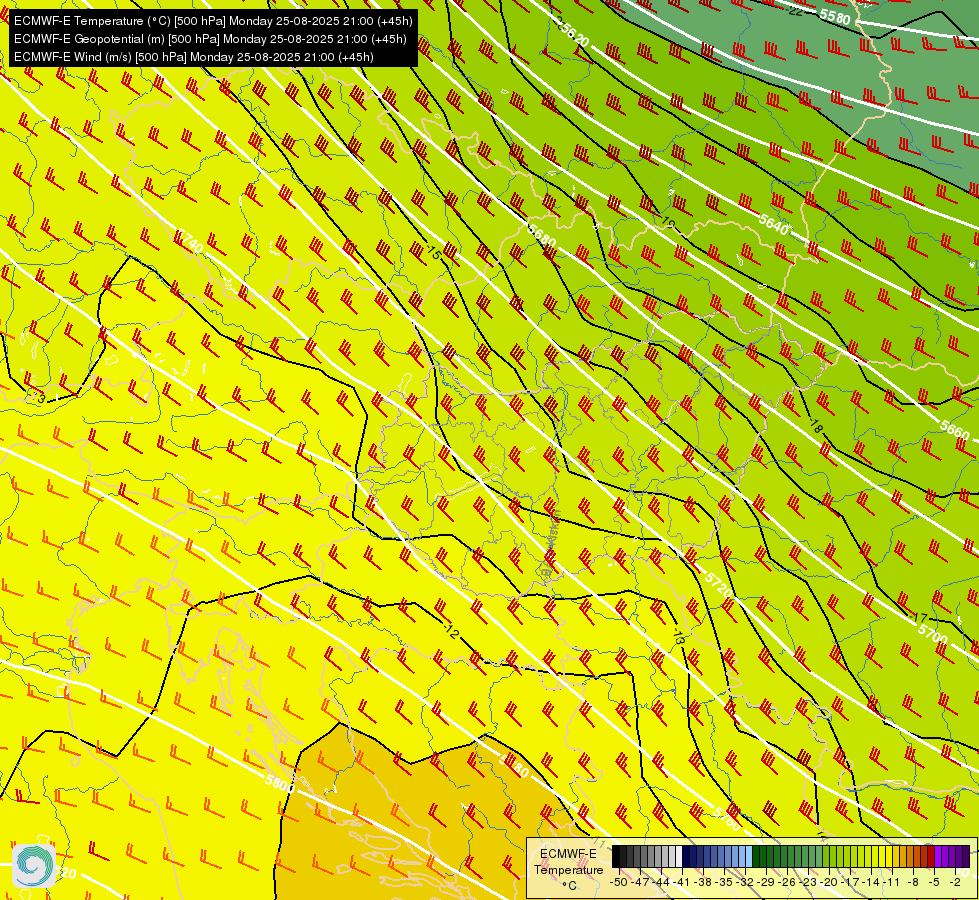Click the 5780 geopotential contour label
Screen dimensions: 979x900
pyautogui.click(x=514, y=766)
